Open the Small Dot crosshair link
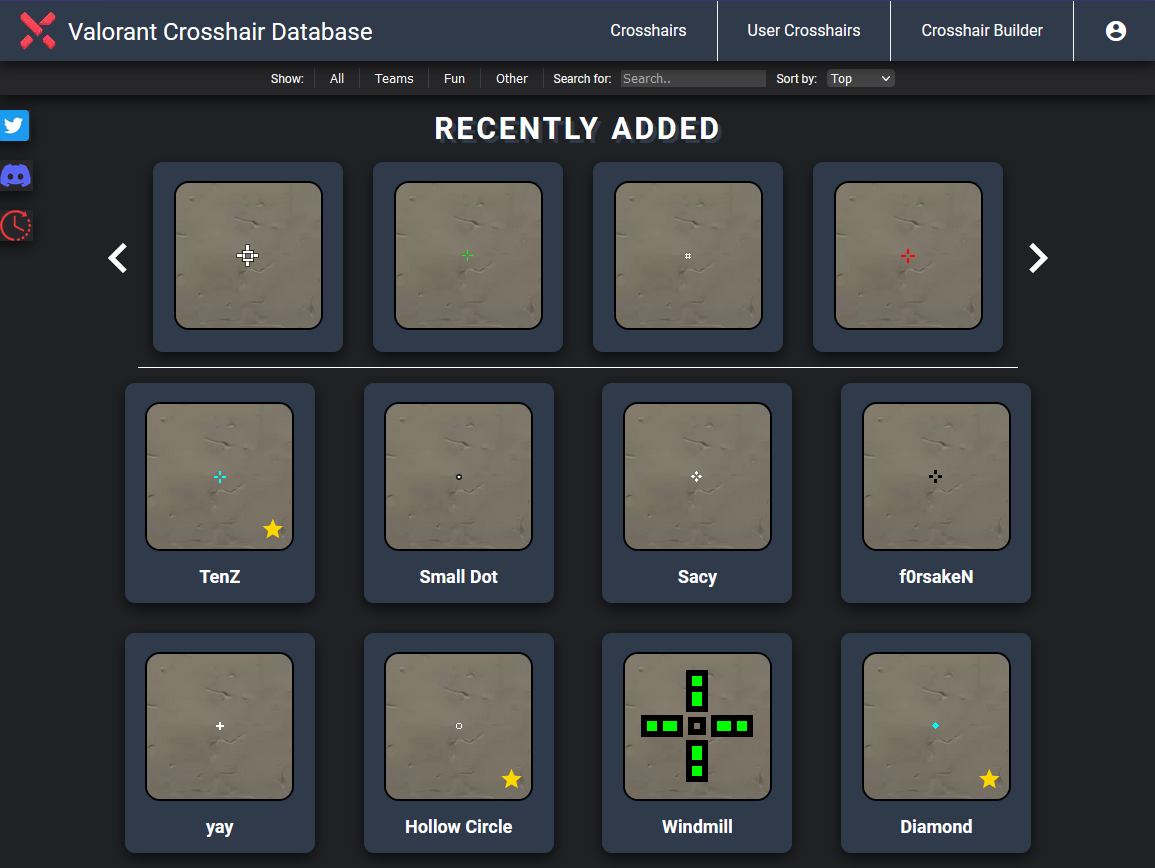 click(458, 577)
